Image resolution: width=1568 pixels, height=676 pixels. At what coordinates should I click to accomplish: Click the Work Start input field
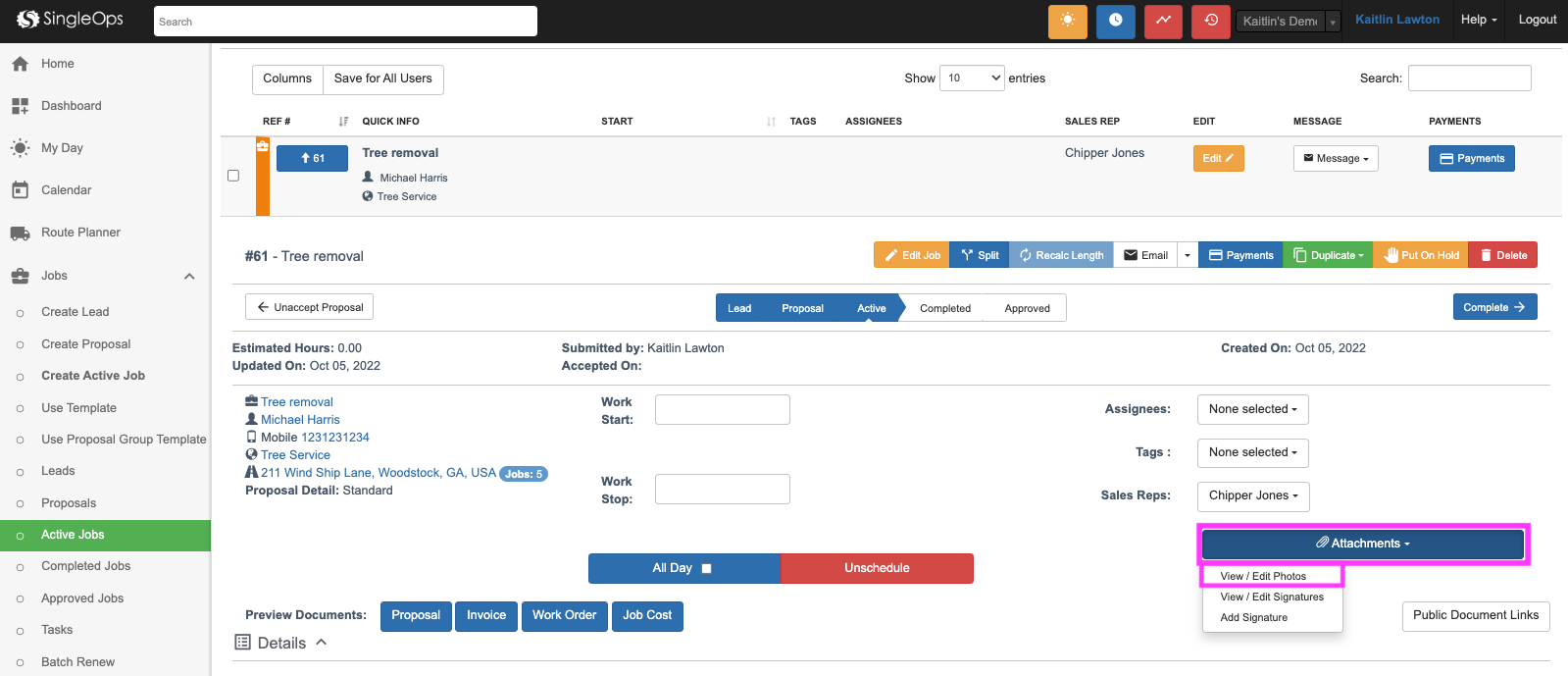722,410
